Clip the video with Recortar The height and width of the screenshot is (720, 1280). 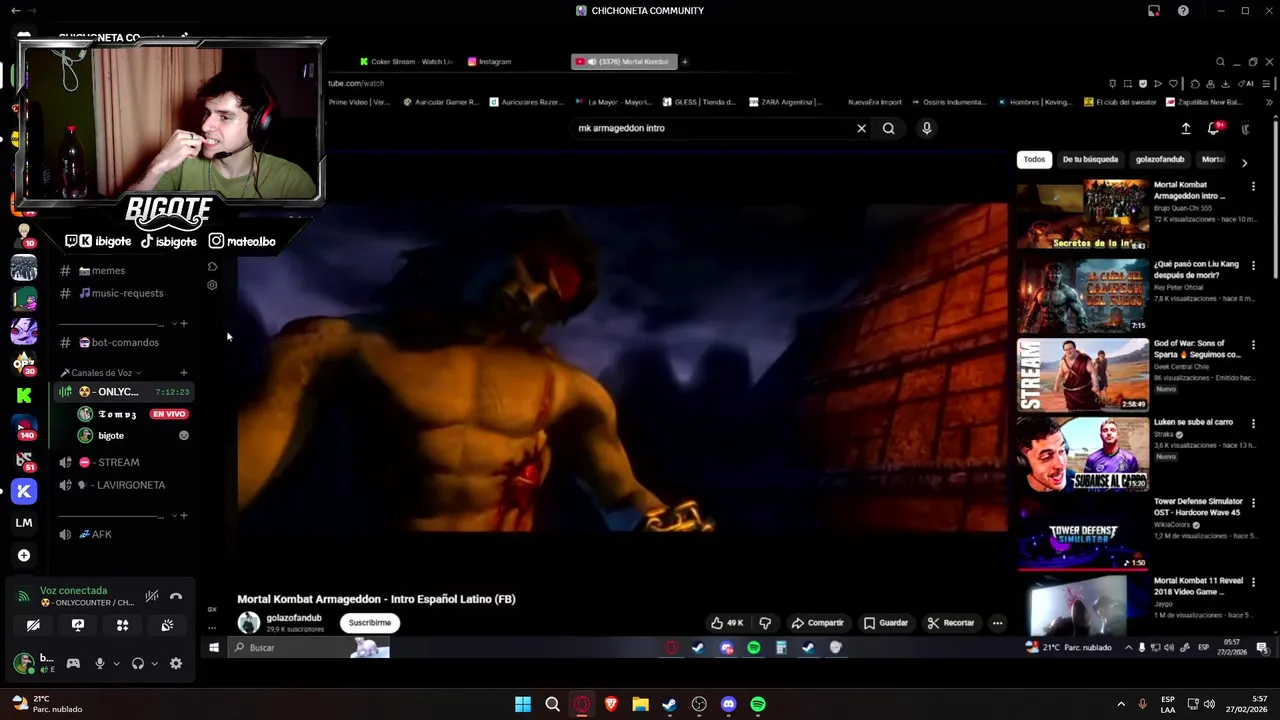click(950, 623)
